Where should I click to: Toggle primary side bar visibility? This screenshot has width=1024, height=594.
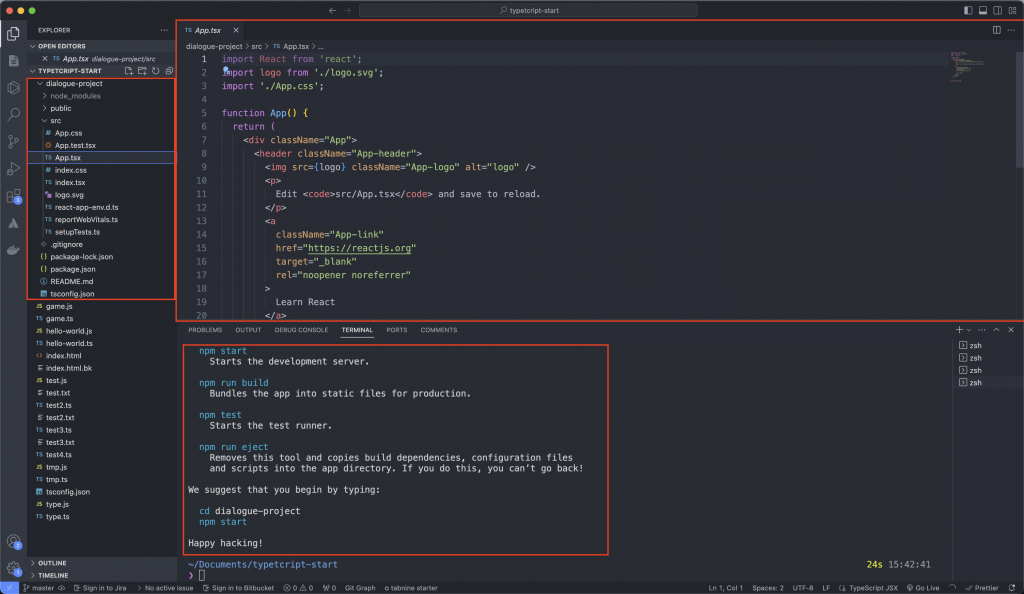coord(968,10)
